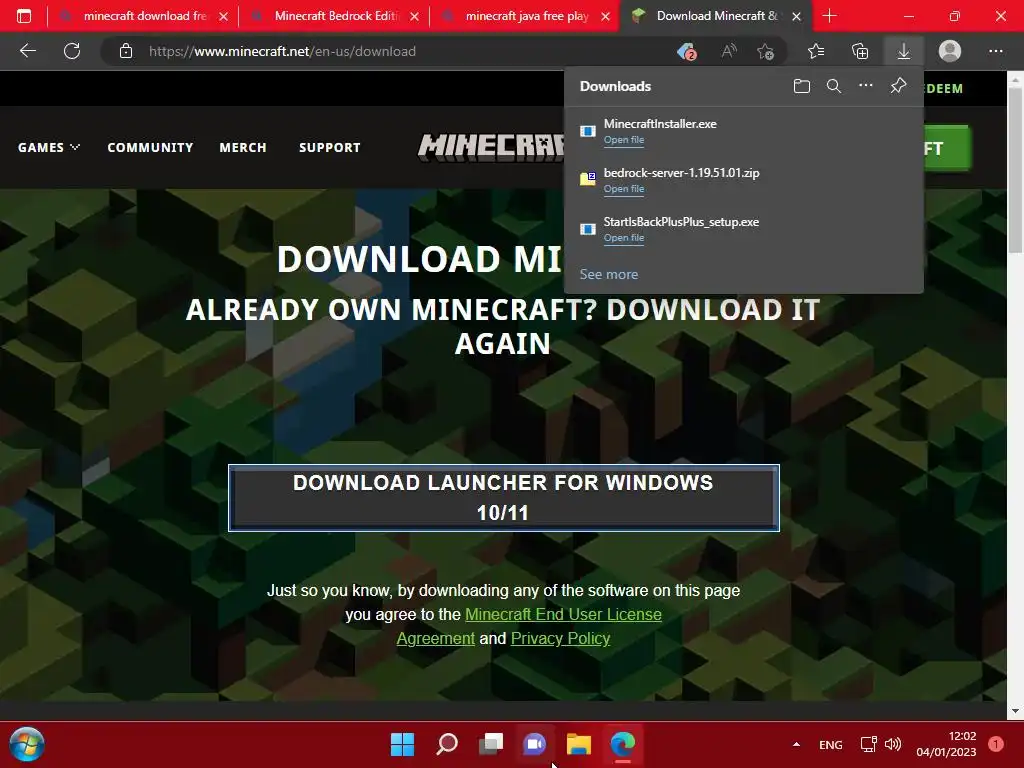Click Download Launcher for Windows 10/11
This screenshot has height=768, width=1024.
click(504, 498)
